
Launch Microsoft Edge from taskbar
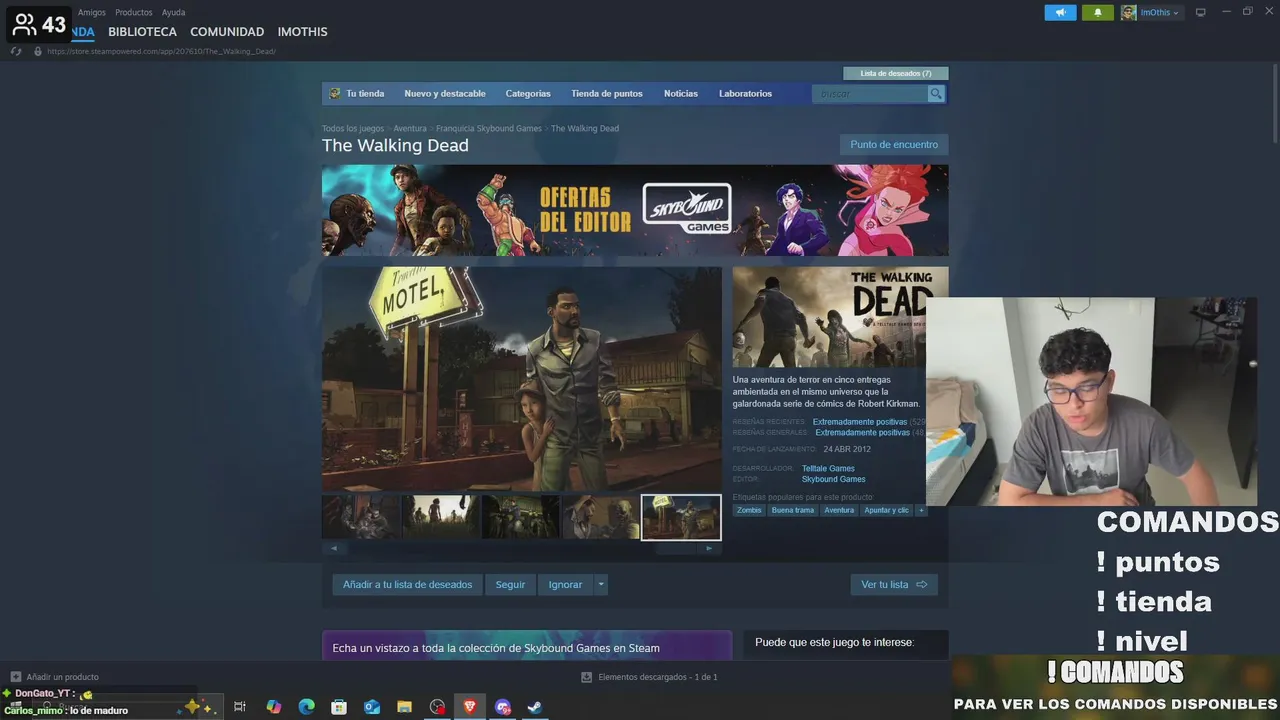point(307,707)
